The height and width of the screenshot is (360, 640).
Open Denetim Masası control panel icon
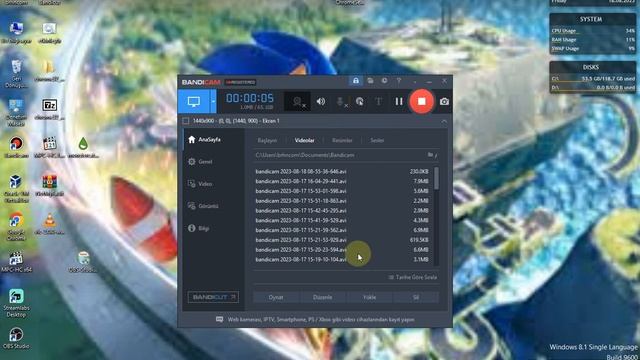click(x=16, y=112)
